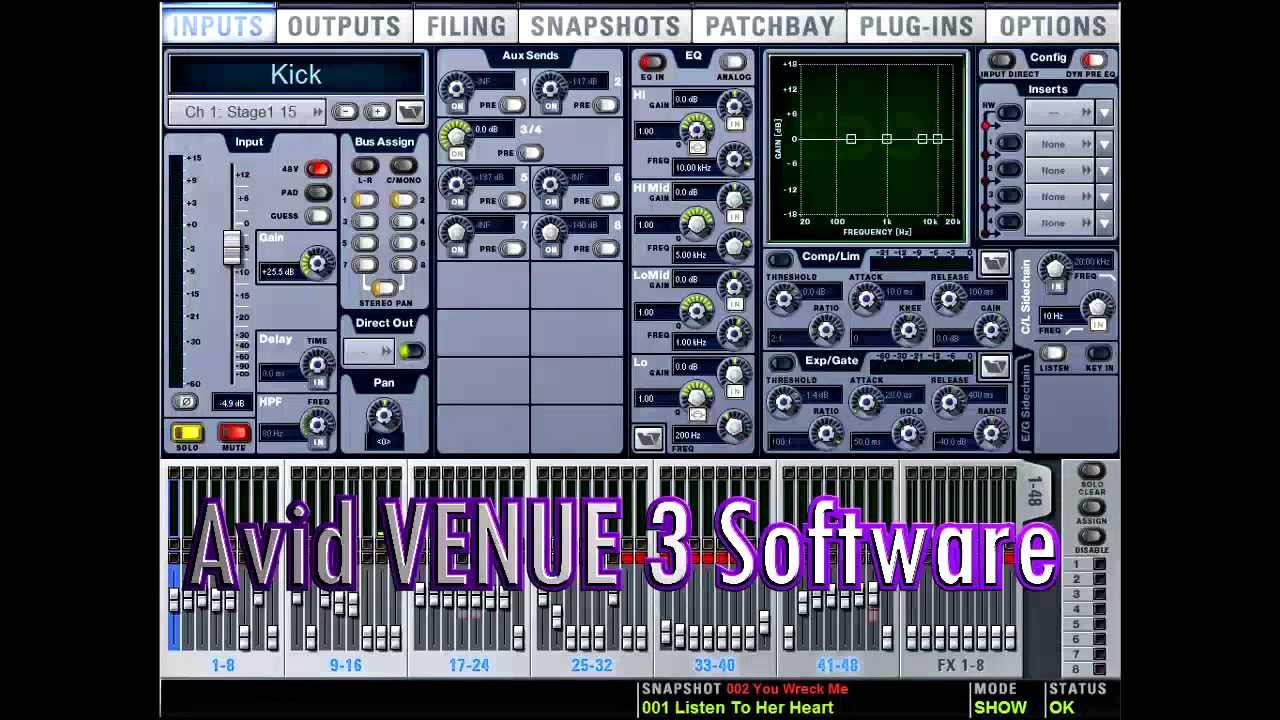Toggle the GUESS switch
Viewport: 1280px width, 720px height.
click(318, 215)
